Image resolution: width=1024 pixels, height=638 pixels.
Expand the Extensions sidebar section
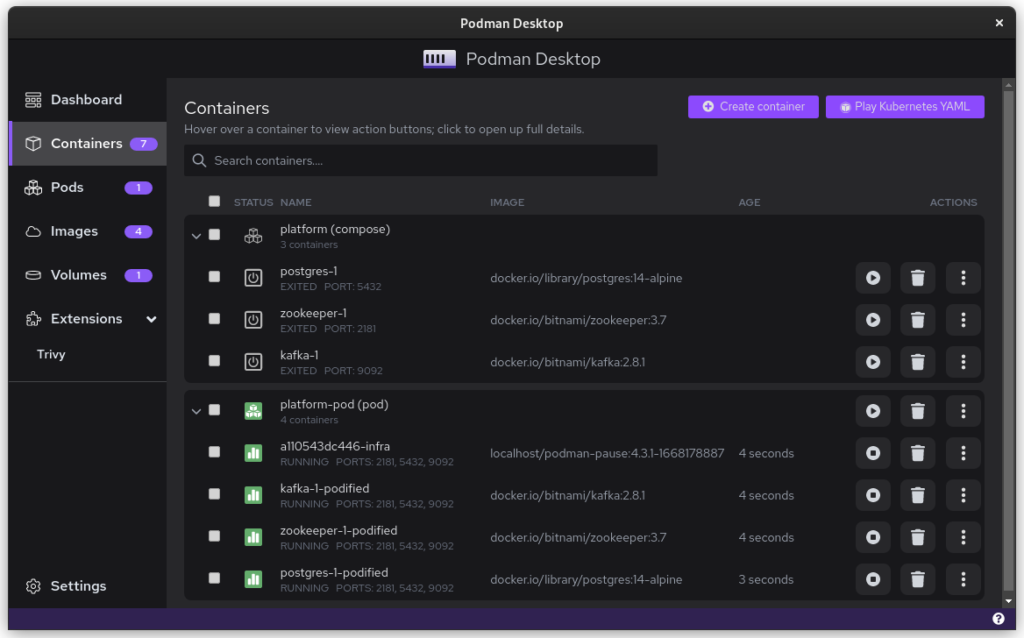151,319
